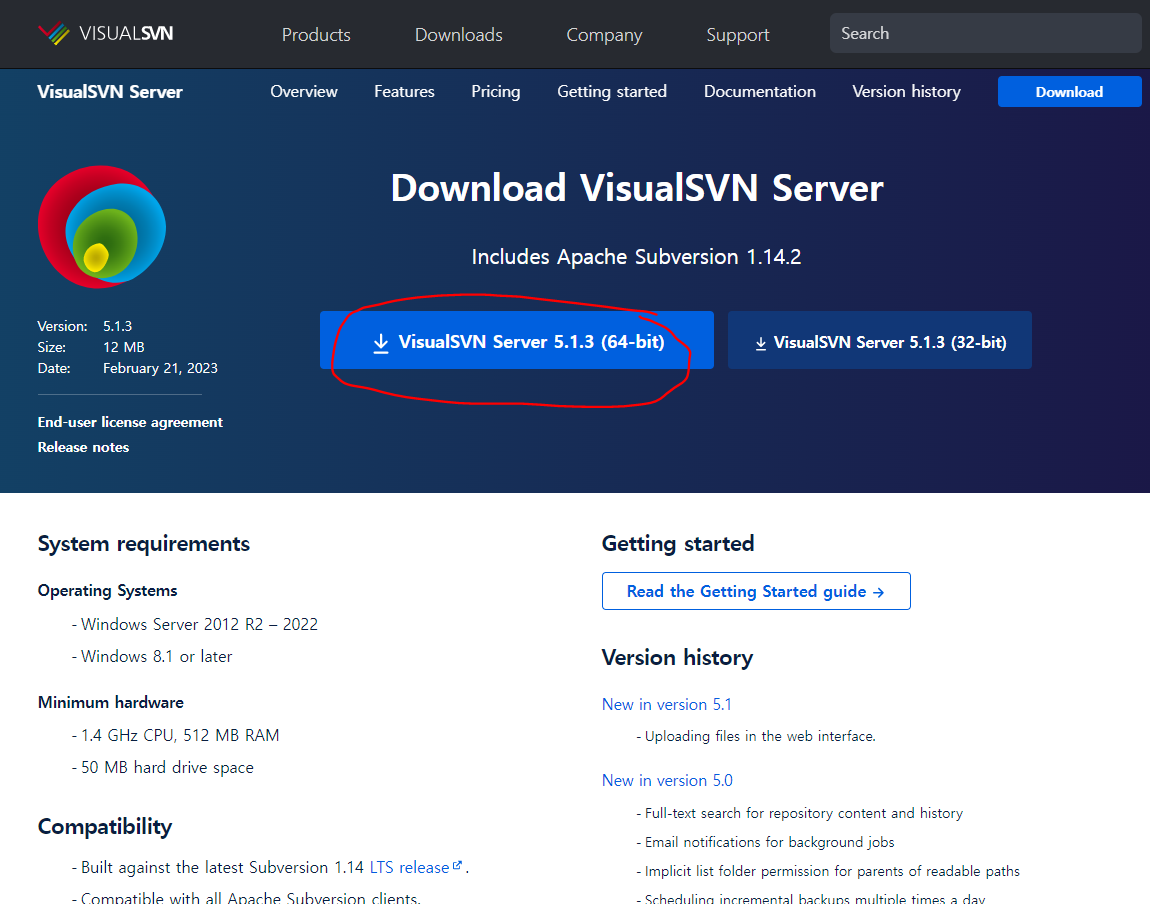1150x904 pixels.
Task: Click Windows Server 2012 R2 – 2022 line
Action: point(199,624)
